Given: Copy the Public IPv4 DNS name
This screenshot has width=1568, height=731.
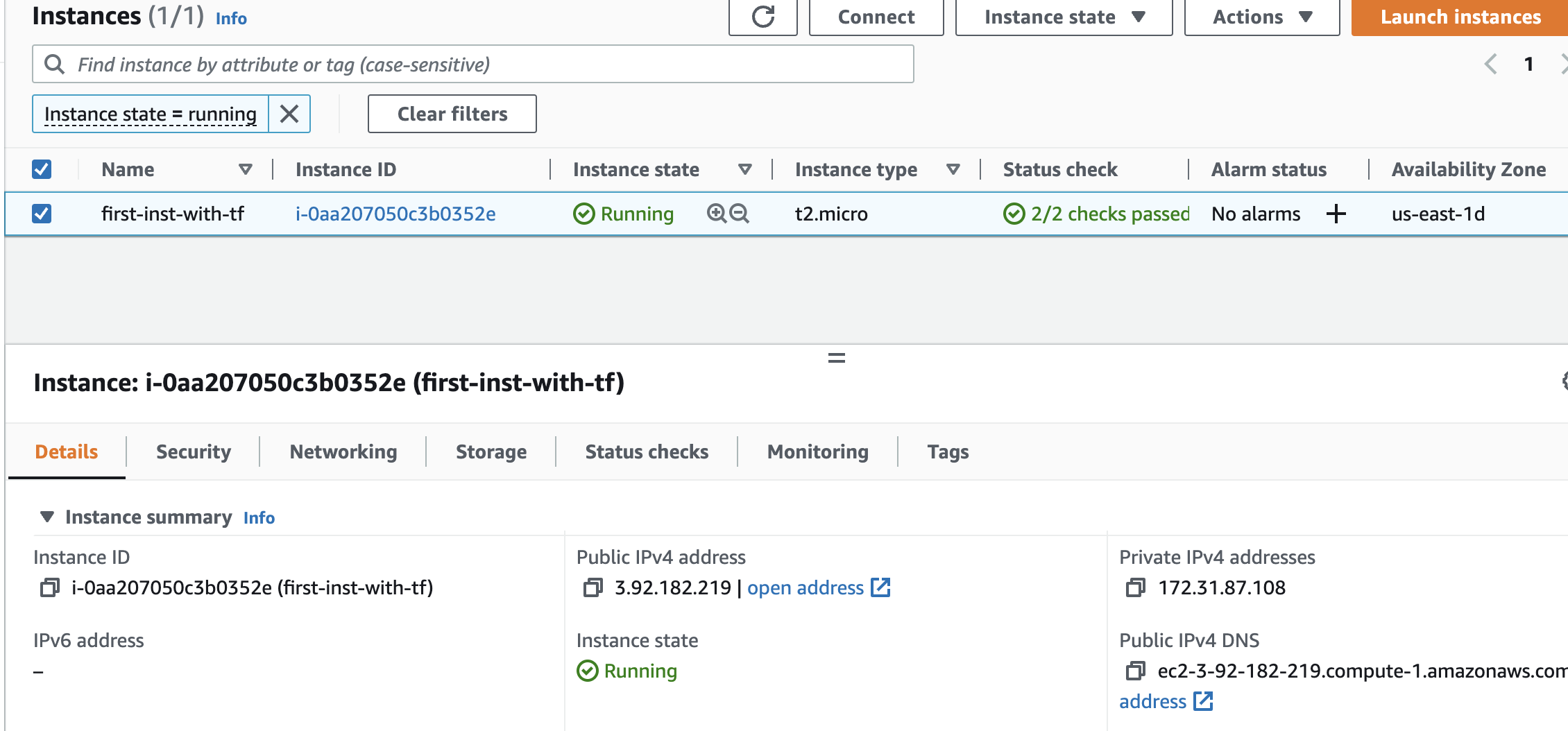Looking at the screenshot, I should [x=1135, y=671].
